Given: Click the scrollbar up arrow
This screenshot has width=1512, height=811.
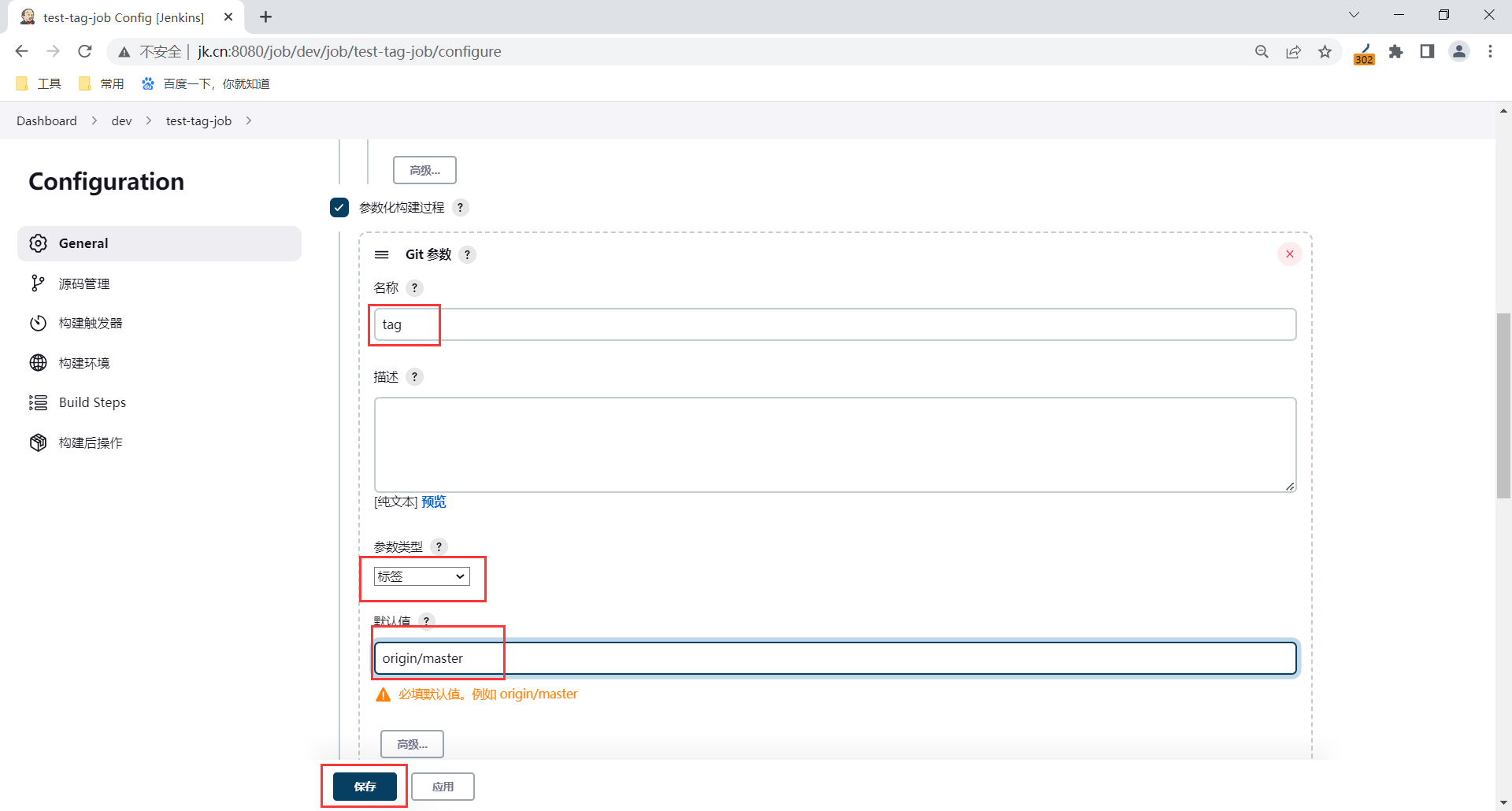Looking at the screenshot, I should pyautogui.click(x=1503, y=111).
